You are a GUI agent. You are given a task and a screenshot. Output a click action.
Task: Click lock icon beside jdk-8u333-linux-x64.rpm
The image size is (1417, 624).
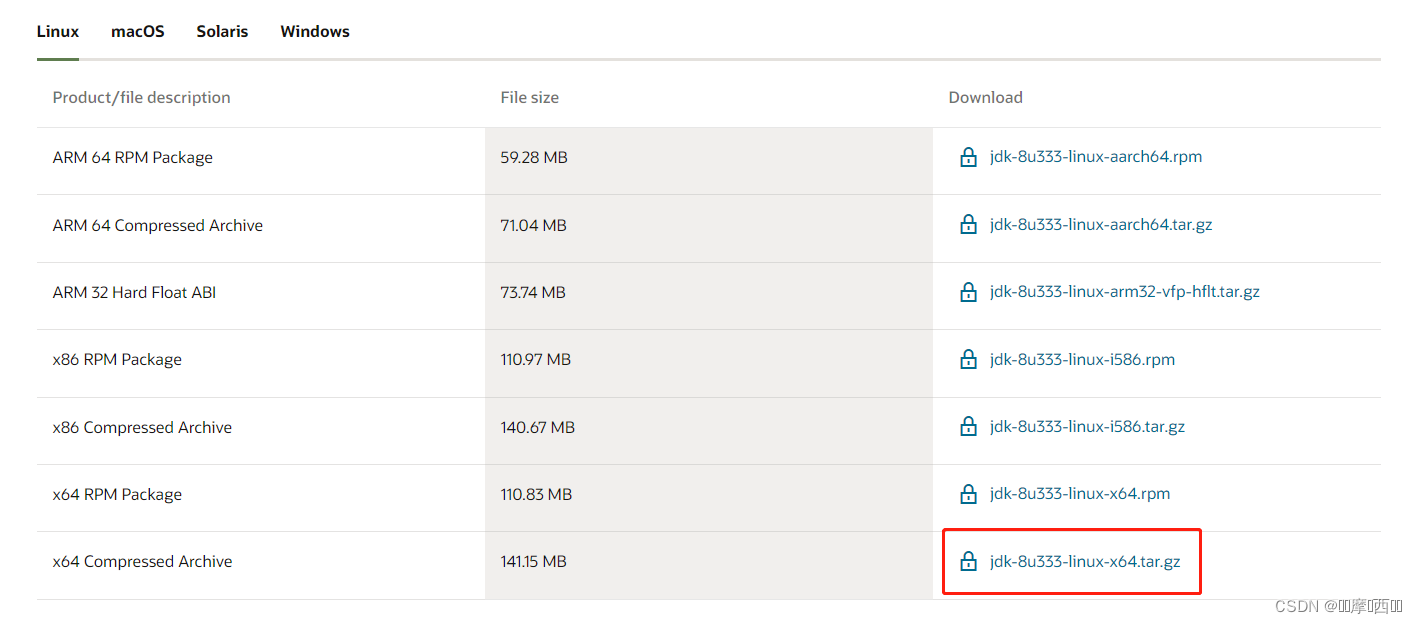968,494
